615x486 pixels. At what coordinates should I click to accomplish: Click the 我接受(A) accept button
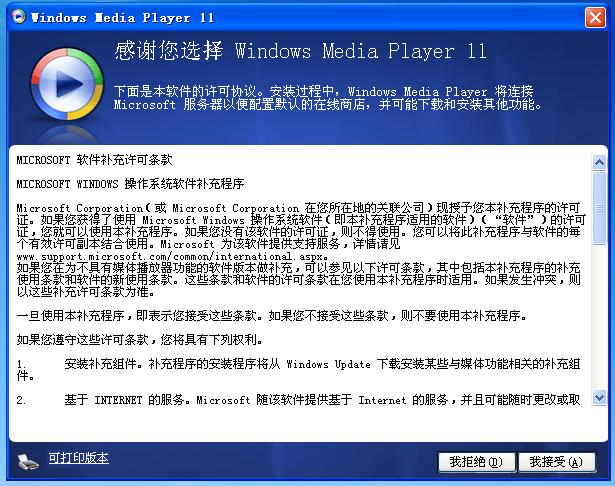556,462
